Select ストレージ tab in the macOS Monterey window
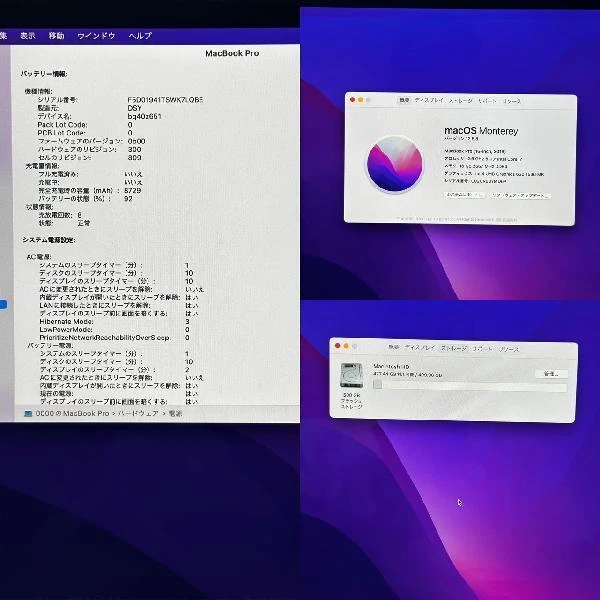The height and width of the screenshot is (600, 600). 460,101
